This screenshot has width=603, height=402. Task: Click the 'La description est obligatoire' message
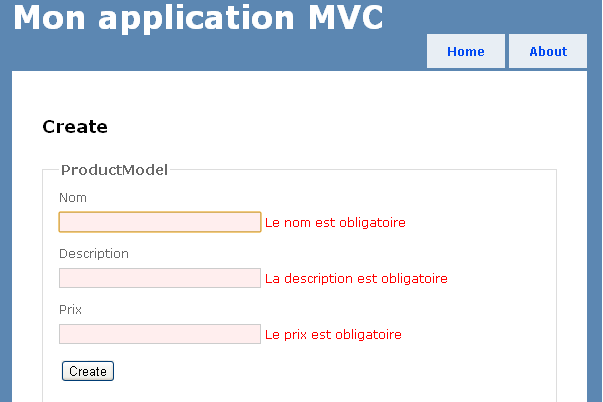pyautogui.click(x=356, y=278)
